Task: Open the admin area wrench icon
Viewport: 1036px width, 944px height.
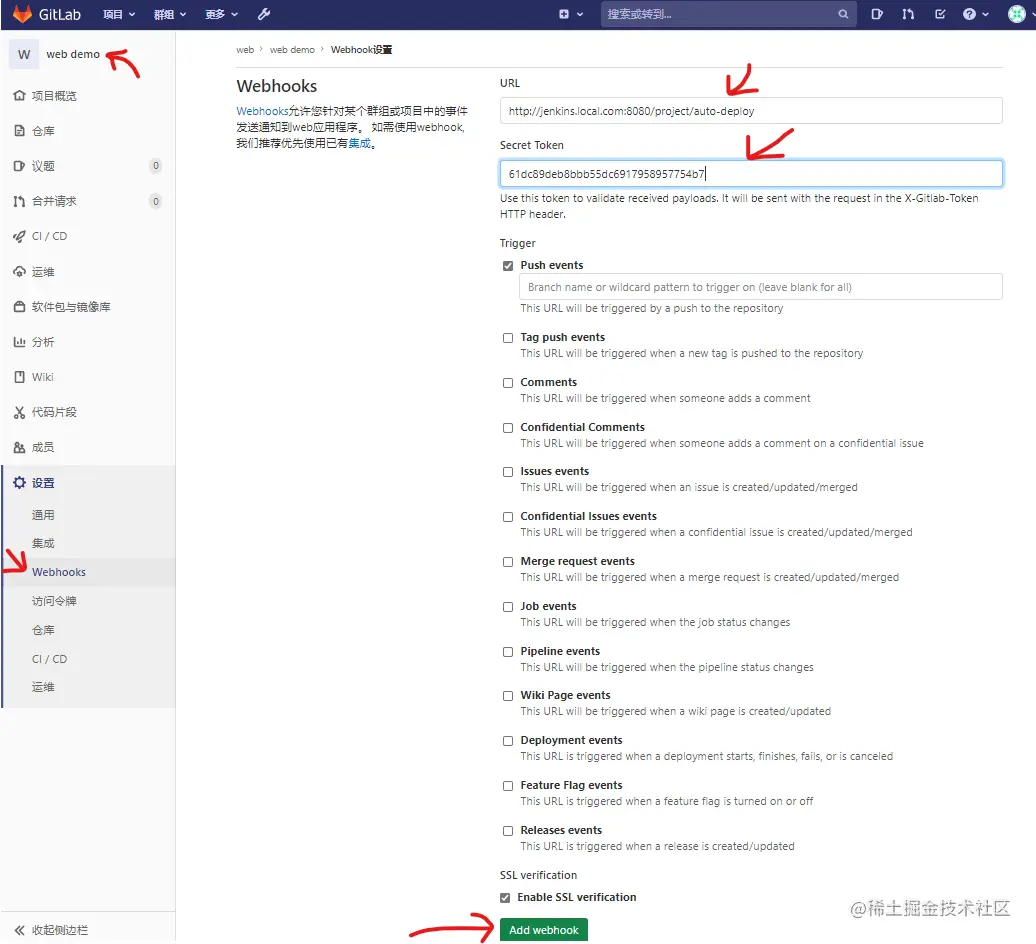Action: tap(264, 14)
